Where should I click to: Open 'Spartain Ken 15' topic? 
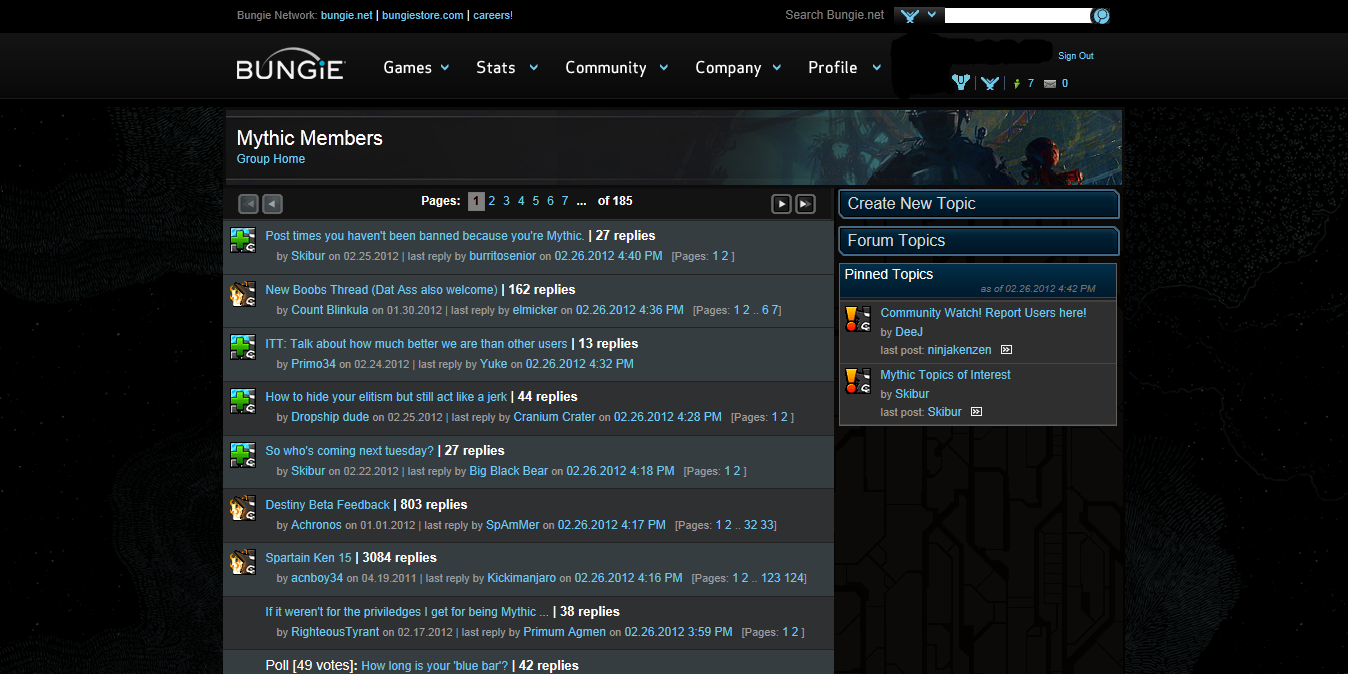pyautogui.click(x=308, y=558)
